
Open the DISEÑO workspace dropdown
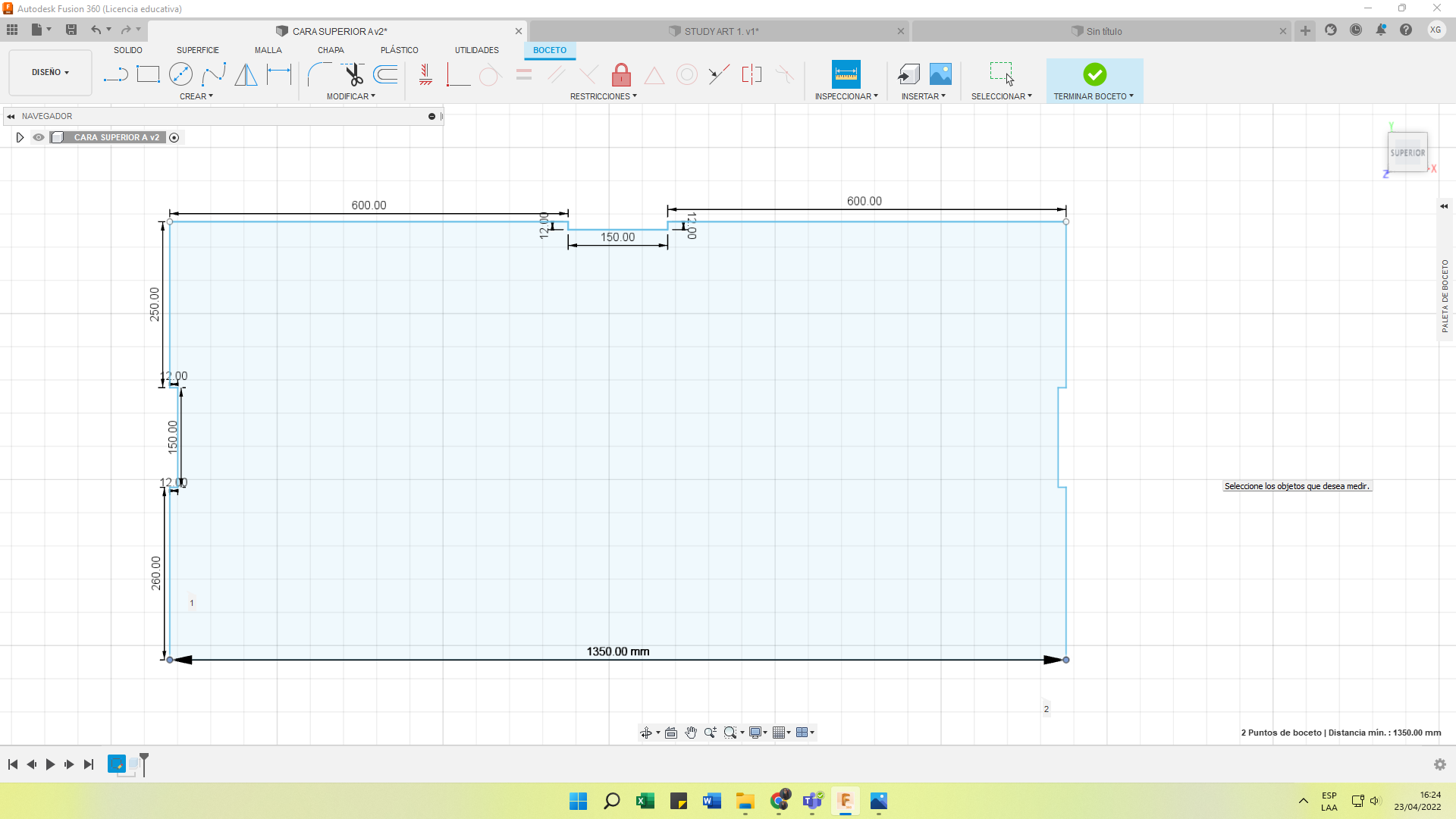pyautogui.click(x=50, y=73)
